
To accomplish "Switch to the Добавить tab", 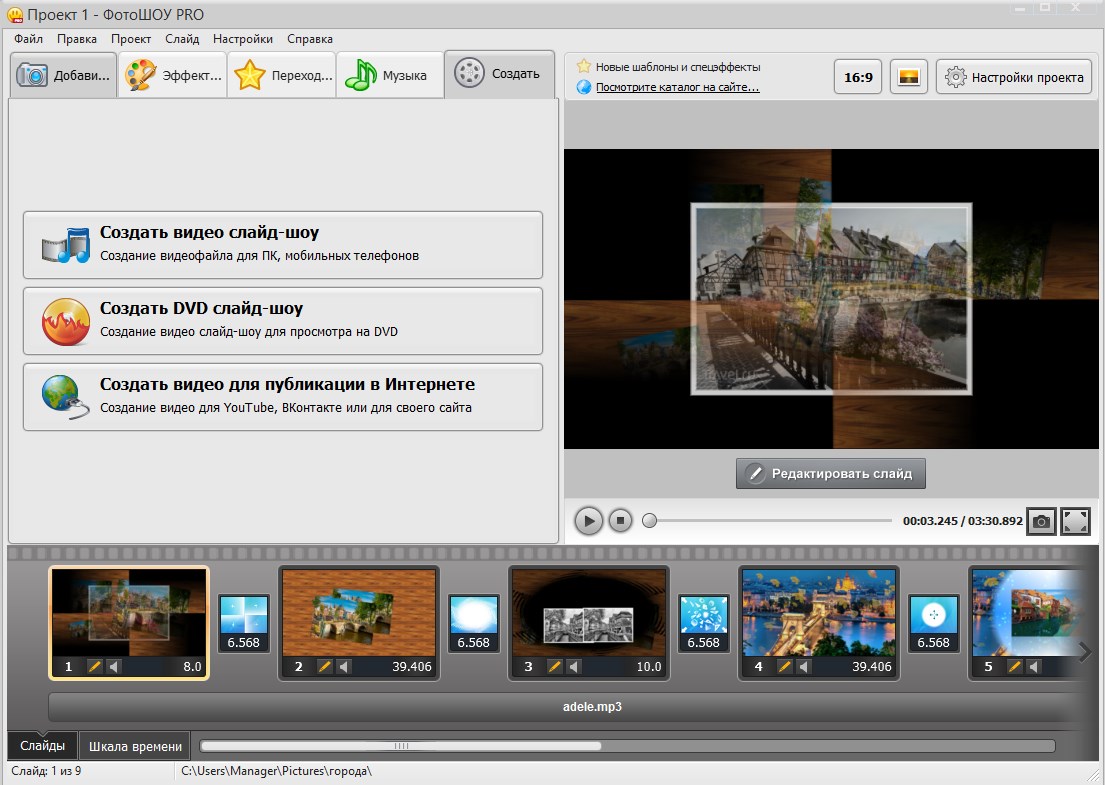I will click(63, 75).
